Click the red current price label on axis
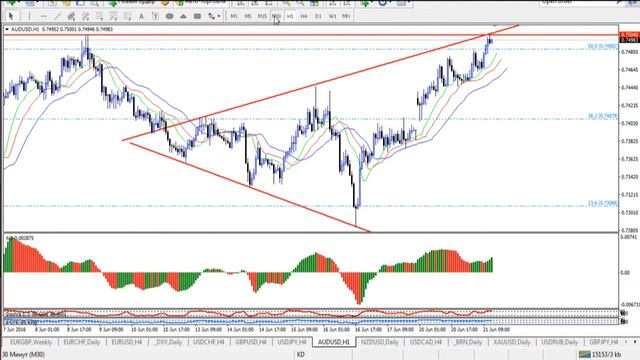This screenshot has width=640, height=360. click(x=629, y=35)
